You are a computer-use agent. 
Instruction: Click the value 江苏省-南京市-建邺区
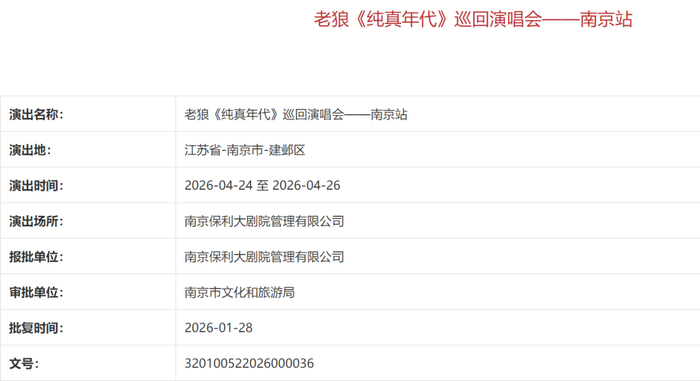[x=245, y=150]
